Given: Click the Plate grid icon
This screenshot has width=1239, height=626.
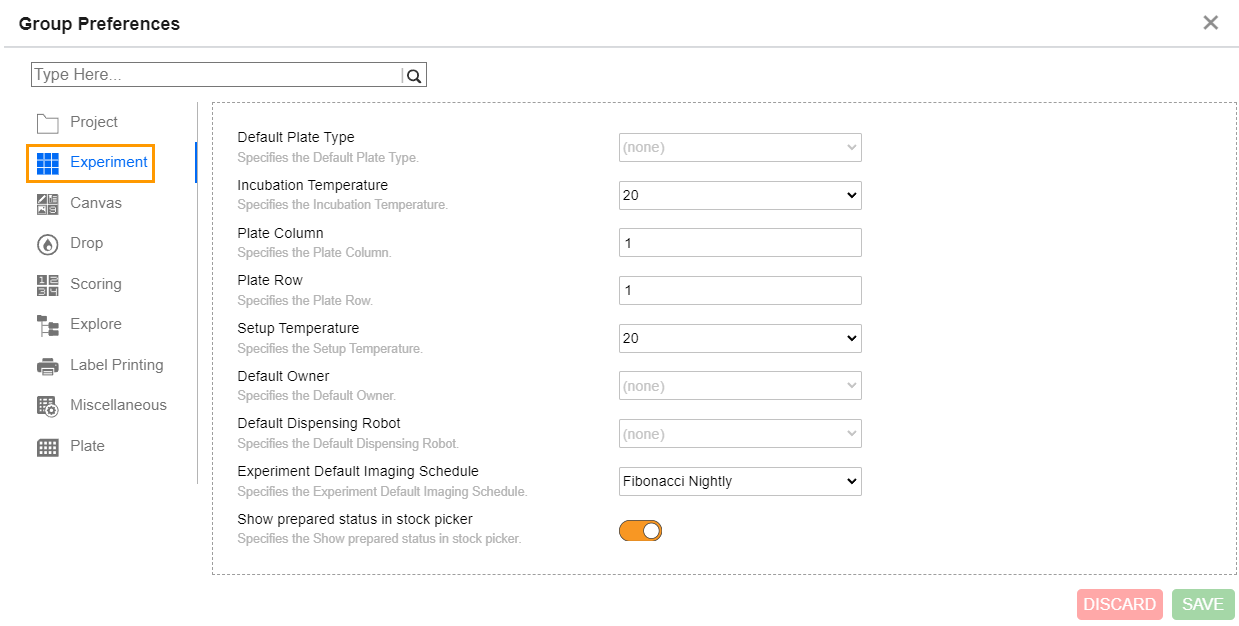Looking at the screenshot, I should coord(48,447).
